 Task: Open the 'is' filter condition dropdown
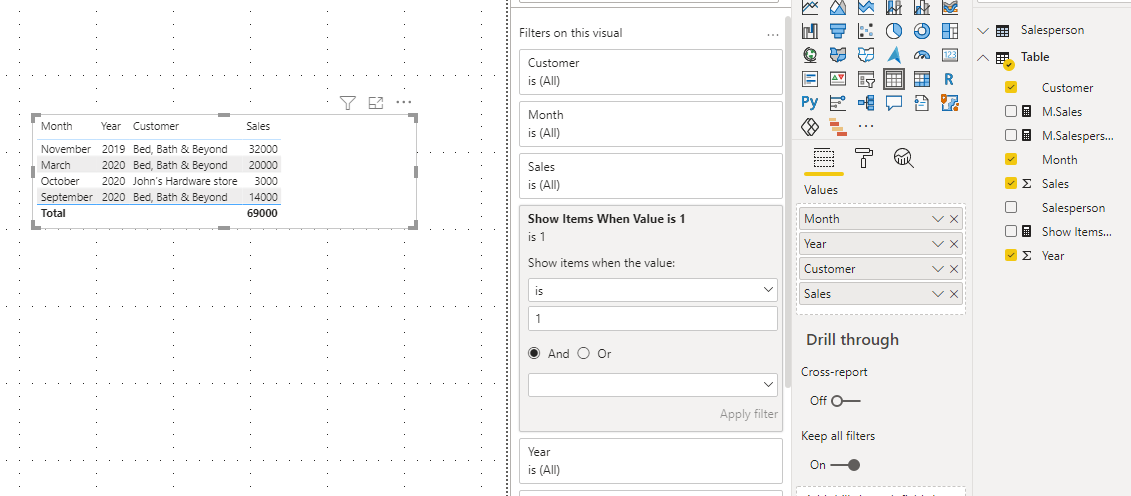tap(653, 290)
